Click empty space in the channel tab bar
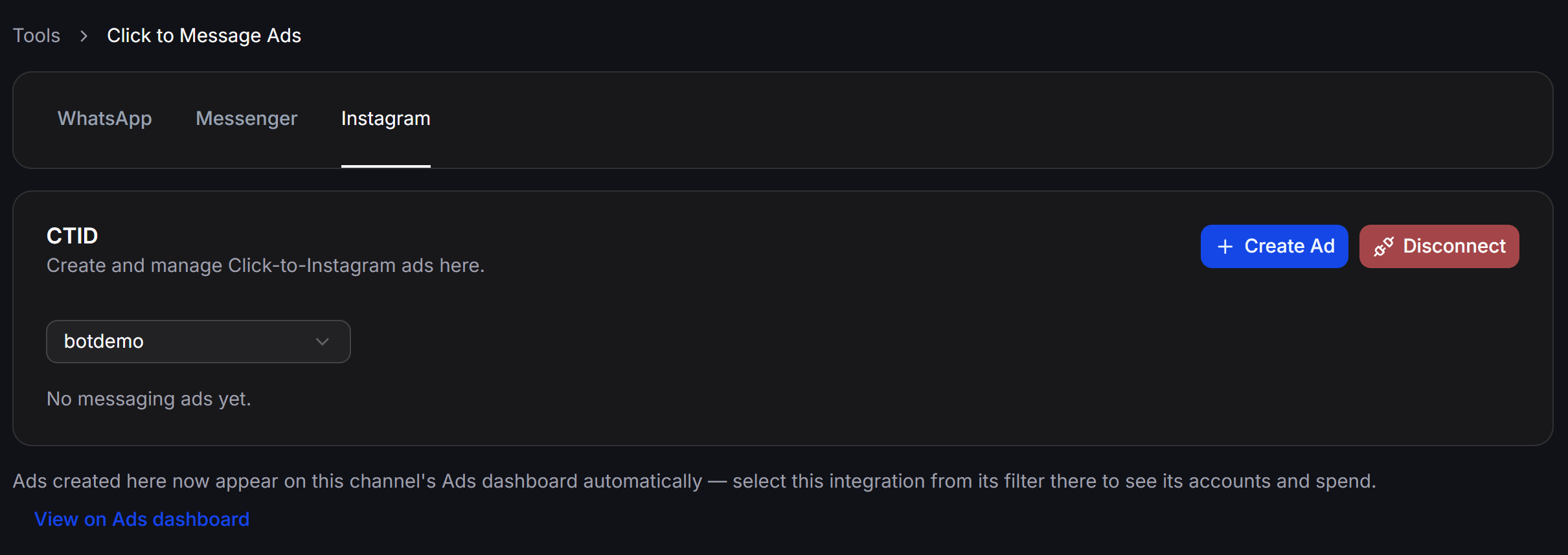1568x555 pixels. click(x=971, y=120)
